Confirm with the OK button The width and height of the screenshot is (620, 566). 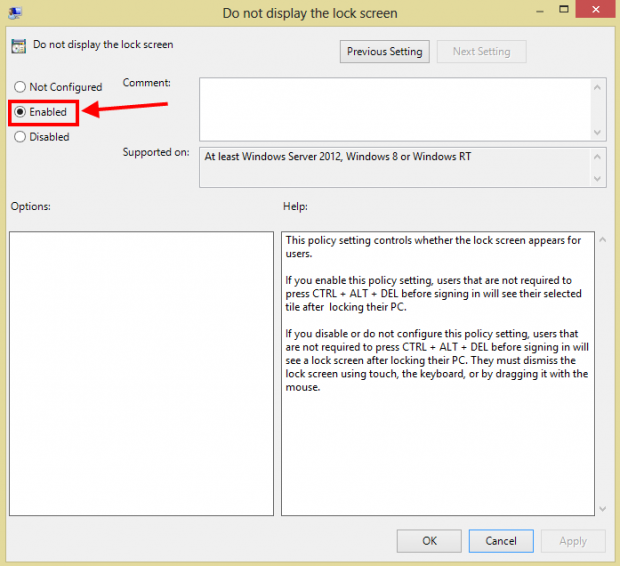click(429, 541)
